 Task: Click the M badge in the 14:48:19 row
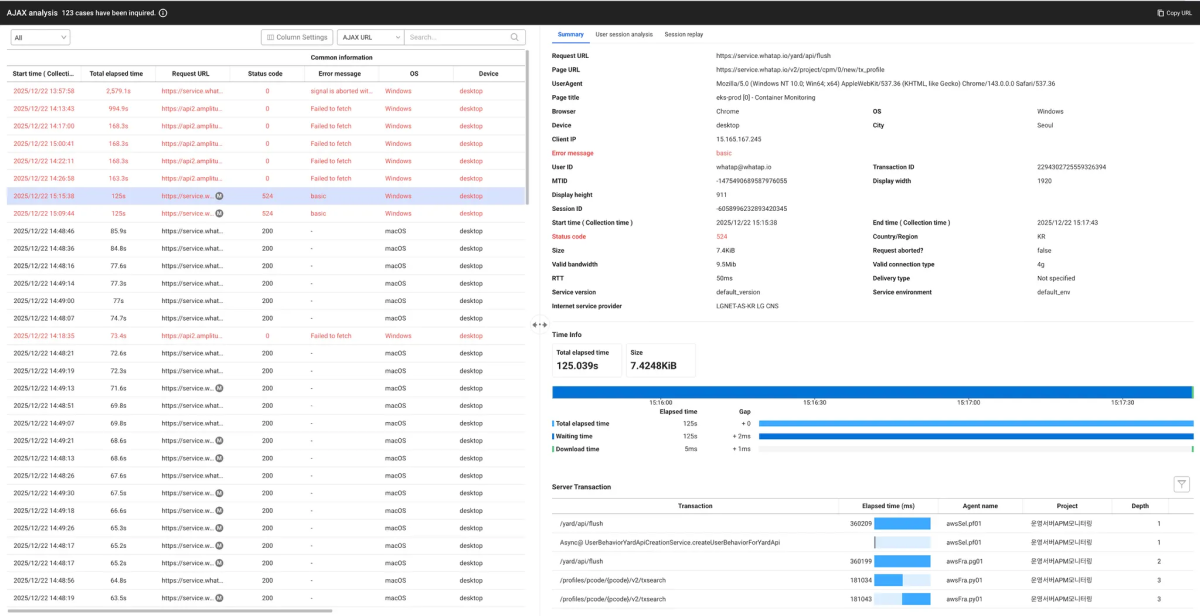pyautogui.click(x=219, y=598)
